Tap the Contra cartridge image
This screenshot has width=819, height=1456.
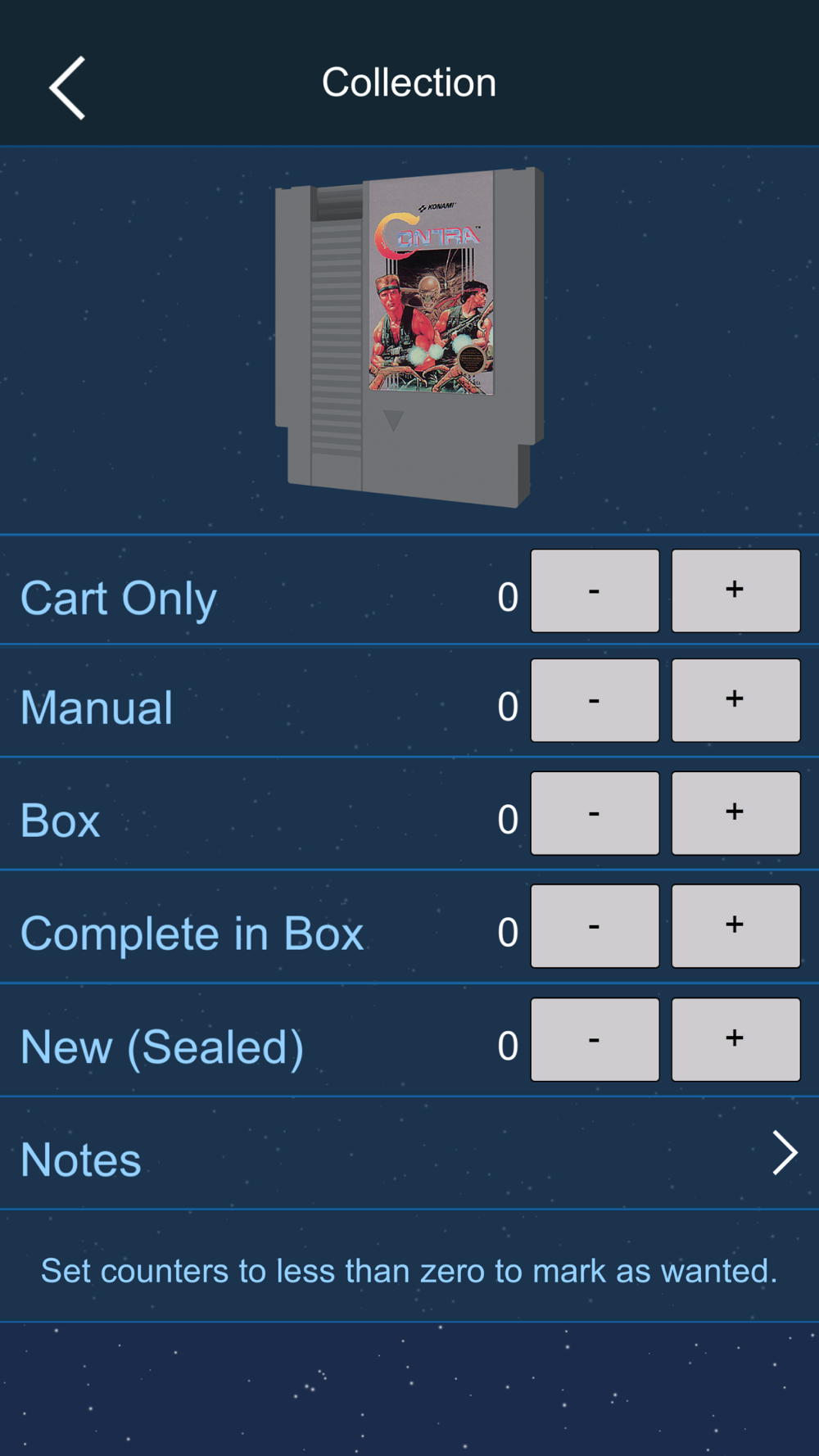pos(409,337)
